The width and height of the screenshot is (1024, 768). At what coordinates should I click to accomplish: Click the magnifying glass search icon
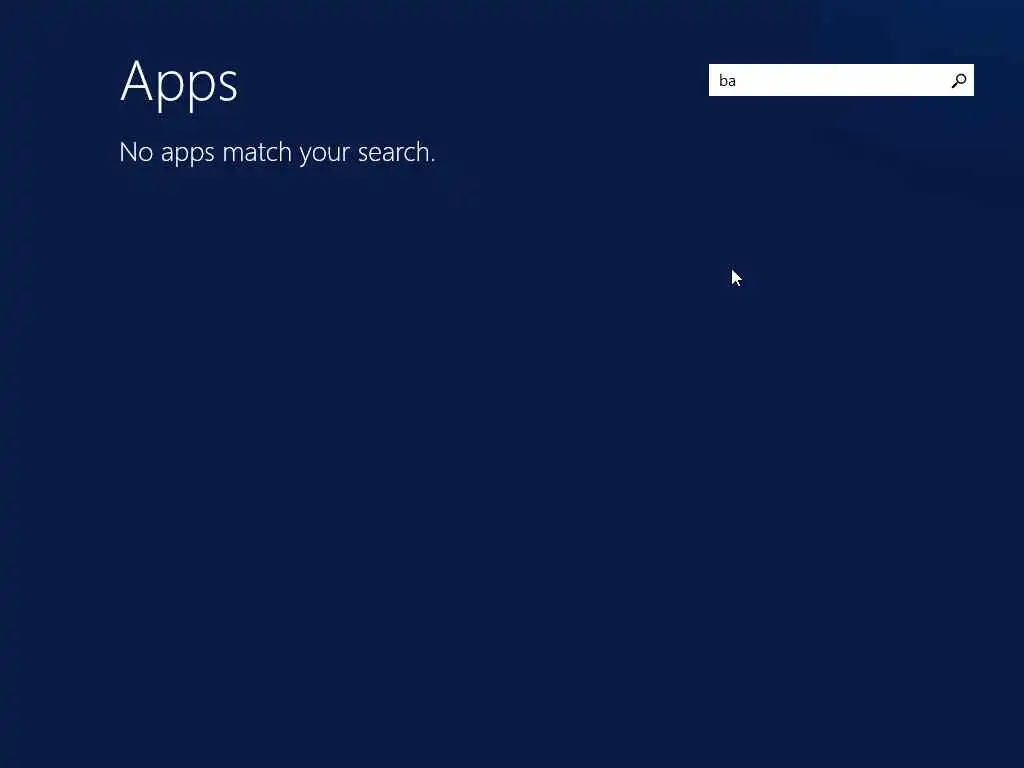[959, 80]
